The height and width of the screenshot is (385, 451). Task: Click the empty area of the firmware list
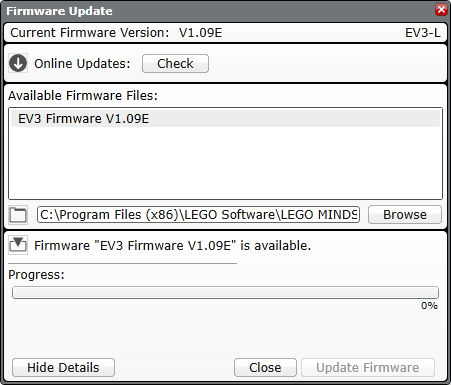[x=225, y=163]
